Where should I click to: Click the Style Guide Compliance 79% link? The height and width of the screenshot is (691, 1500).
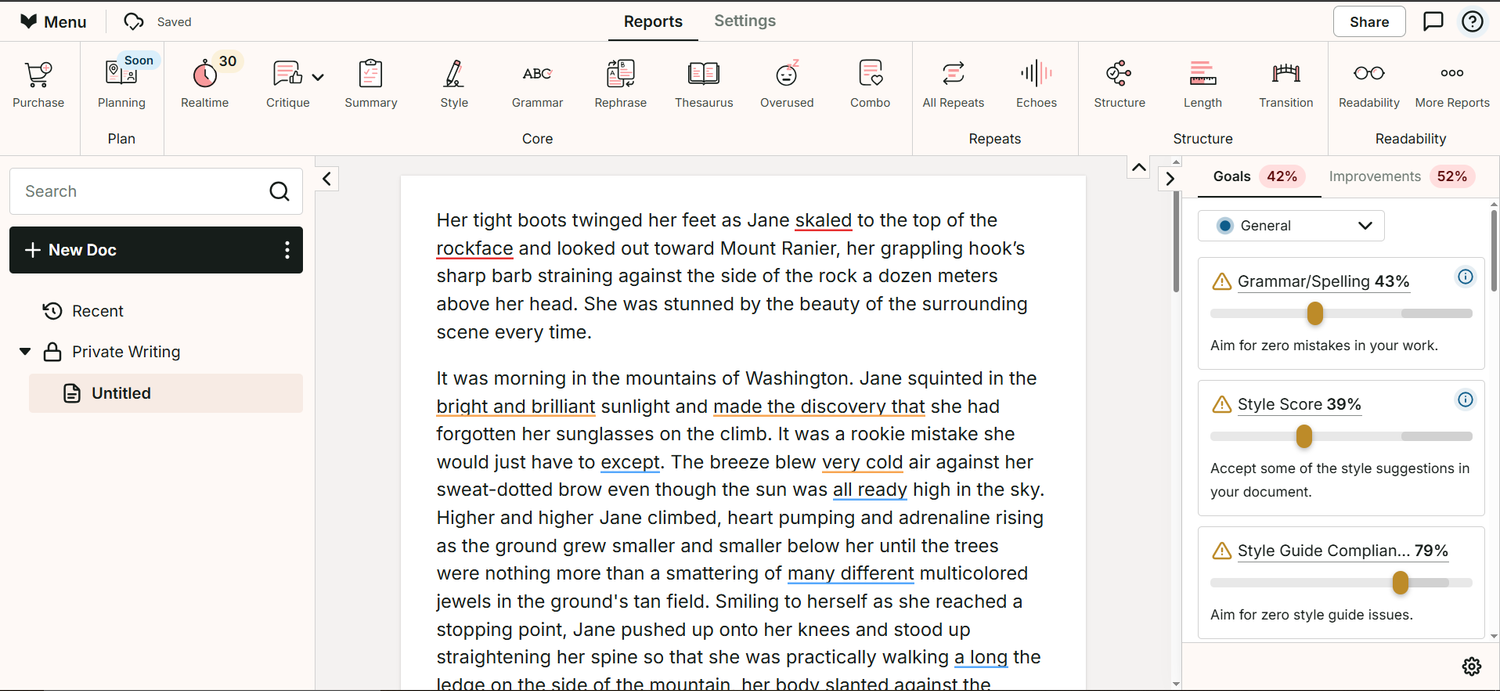pyautogui.click(x=1342, y=551)
